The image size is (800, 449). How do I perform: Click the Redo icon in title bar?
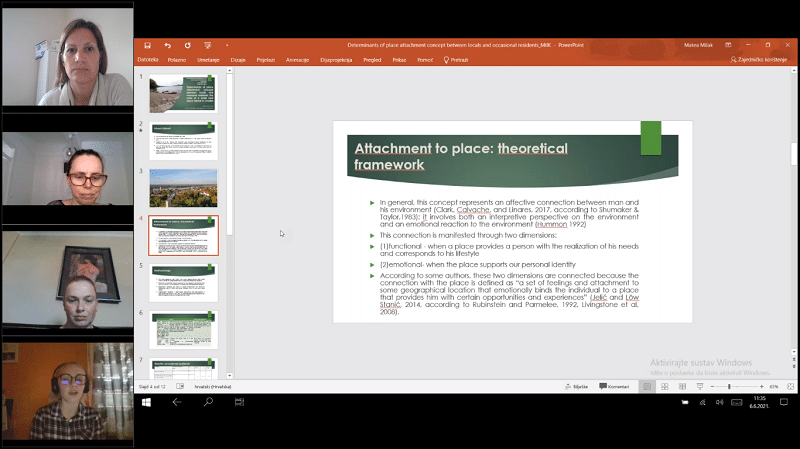click(x=187, y=45)
